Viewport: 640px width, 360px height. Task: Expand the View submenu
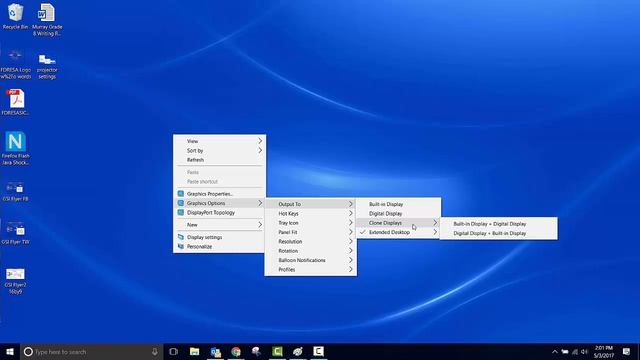[220, 141]
